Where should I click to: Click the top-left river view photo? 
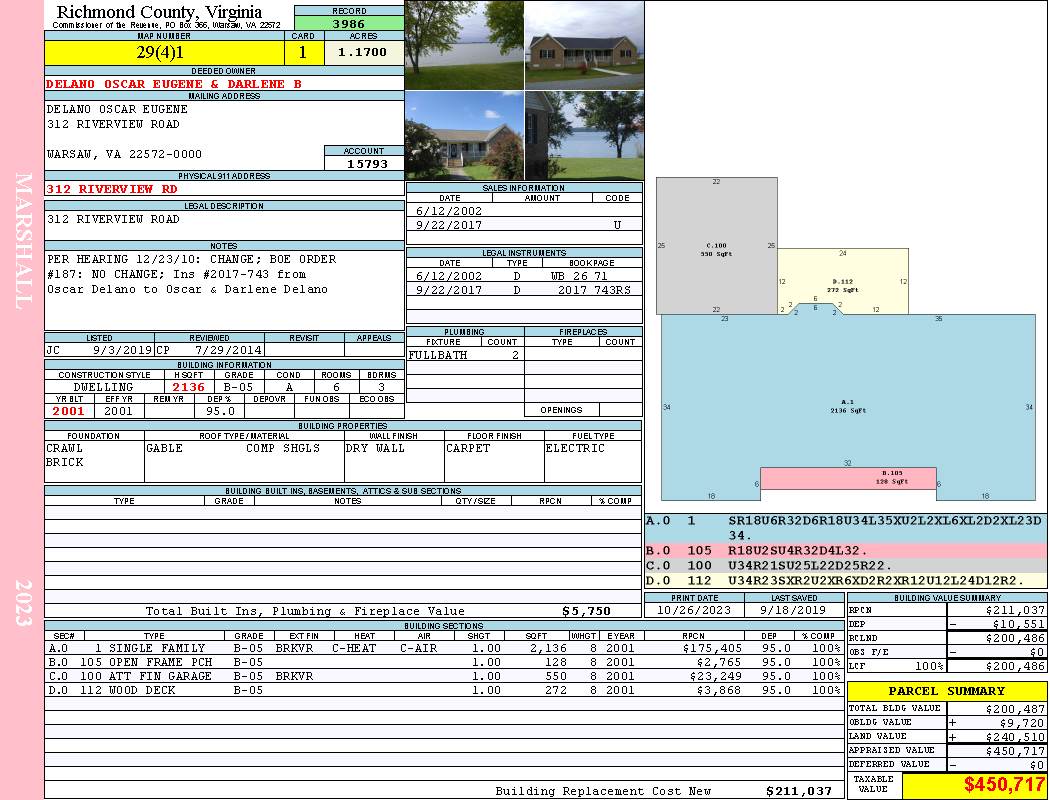coord(464,45)
